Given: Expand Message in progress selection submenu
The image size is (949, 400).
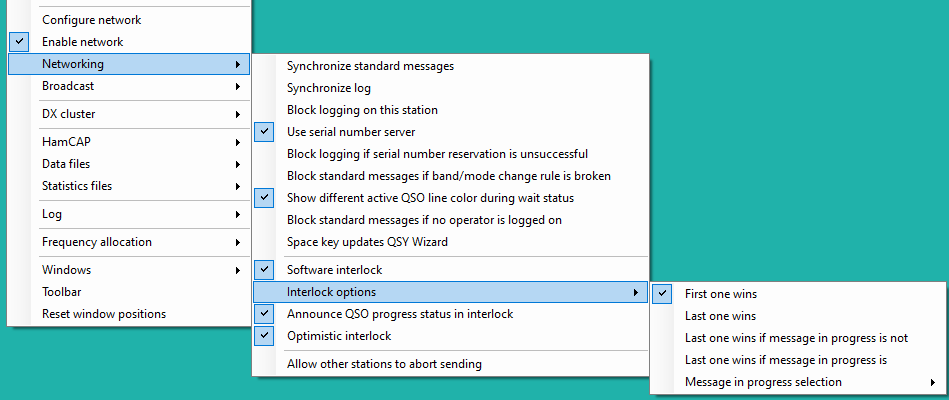Looking at the screenshot, I should pos(799,382).
